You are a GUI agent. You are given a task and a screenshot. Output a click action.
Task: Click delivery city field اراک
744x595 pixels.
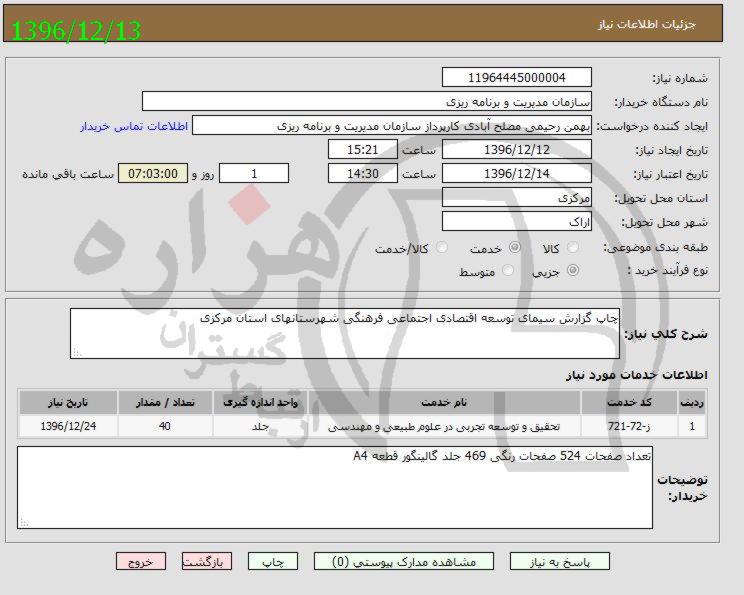[517, 222]
